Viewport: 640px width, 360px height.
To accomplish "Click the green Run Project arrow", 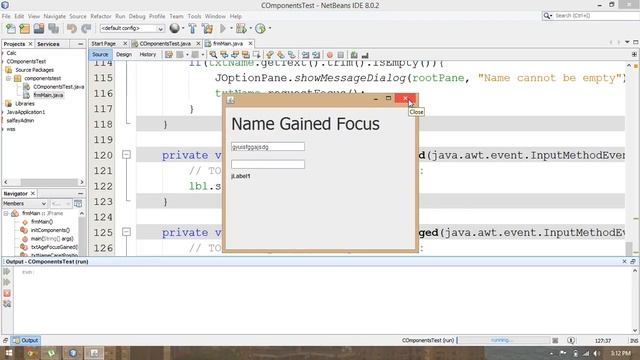I will (223, 29).
